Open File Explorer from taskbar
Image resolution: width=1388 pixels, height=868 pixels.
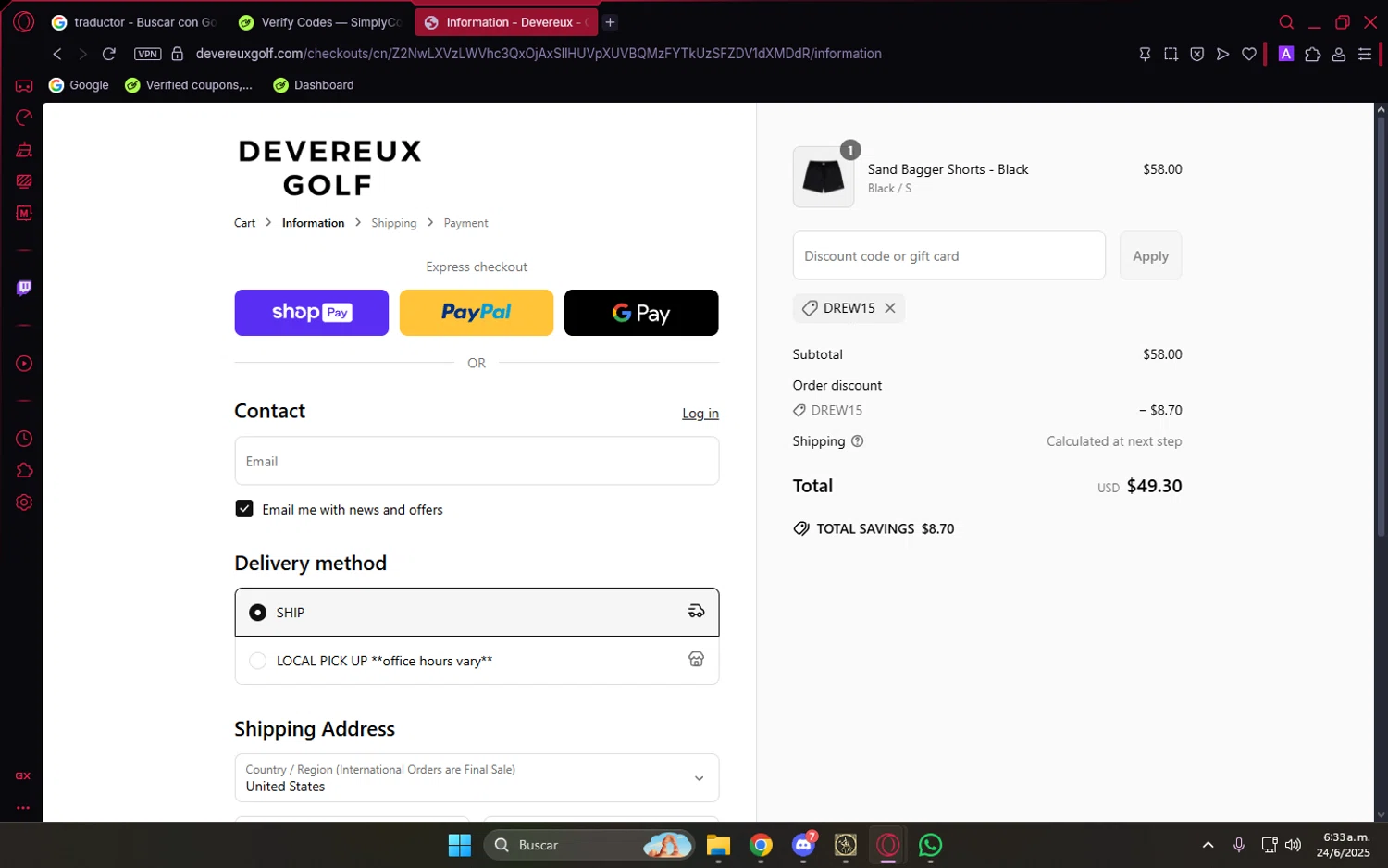718,845
